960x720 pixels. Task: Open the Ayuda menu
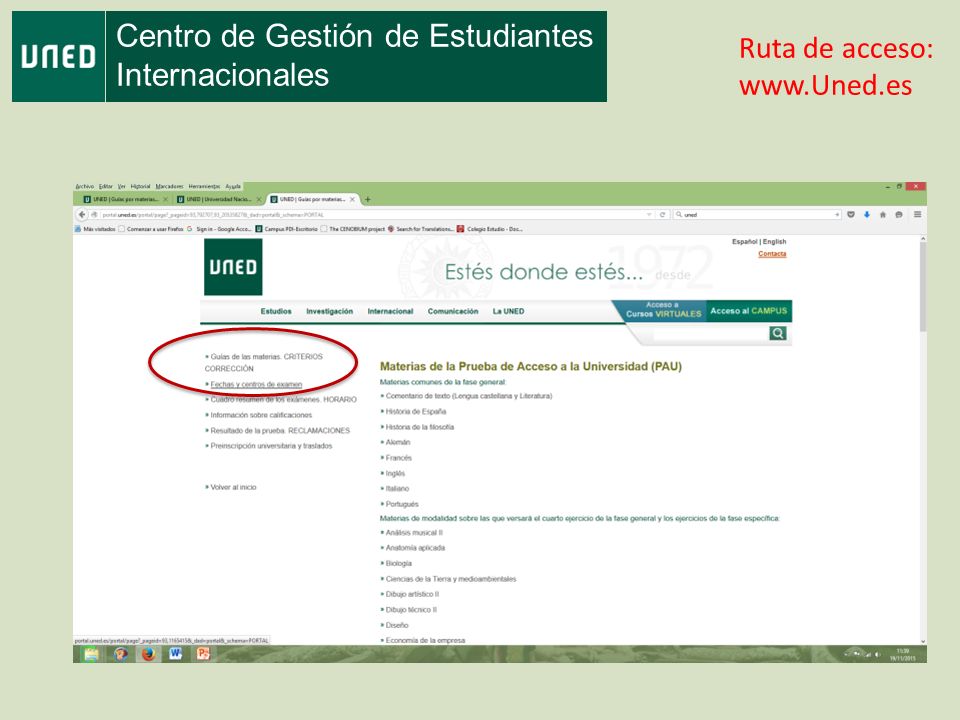pyautogui.click(x=233, y=186)
